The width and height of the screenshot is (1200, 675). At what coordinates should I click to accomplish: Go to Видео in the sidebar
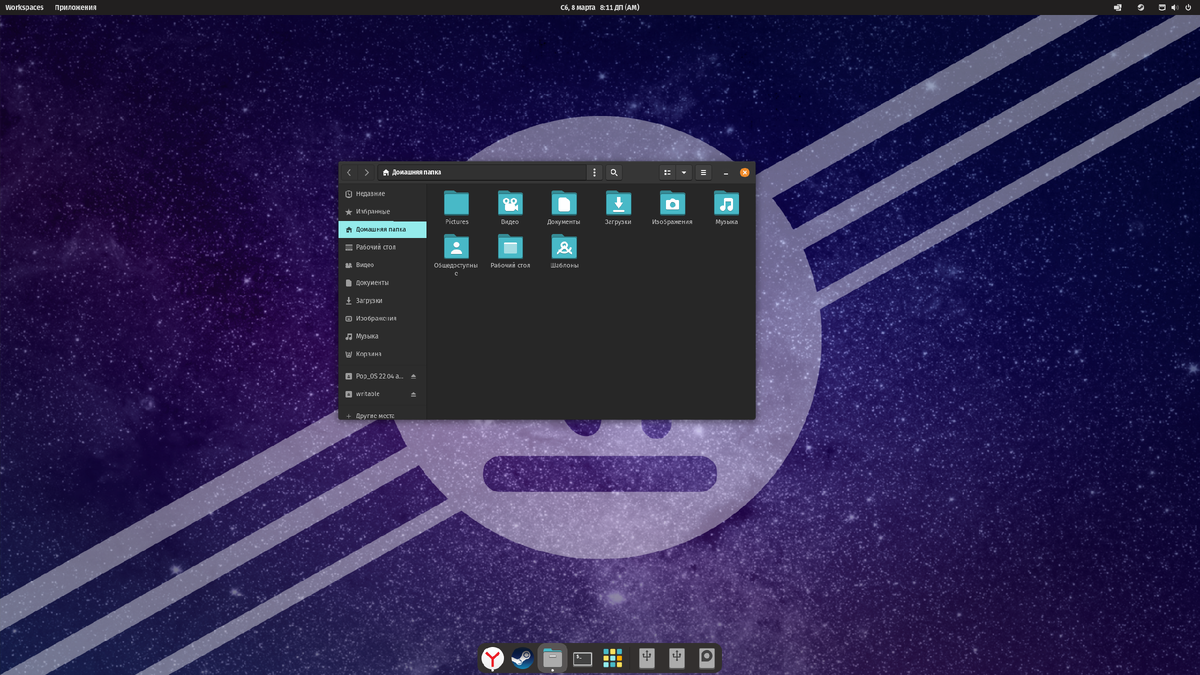coord(382,265)
